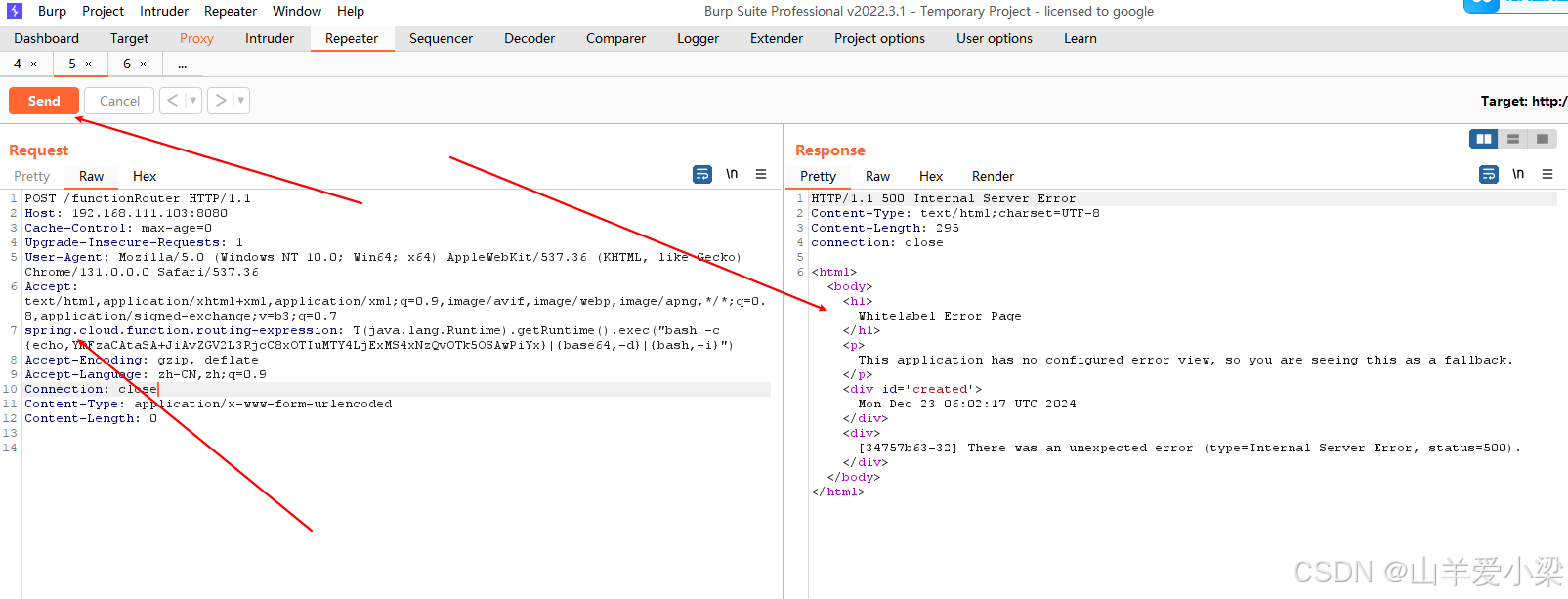Toggle non-printable chars \n in Response panel
This screenshot has height=599, width=1568.
[1518, 174]
